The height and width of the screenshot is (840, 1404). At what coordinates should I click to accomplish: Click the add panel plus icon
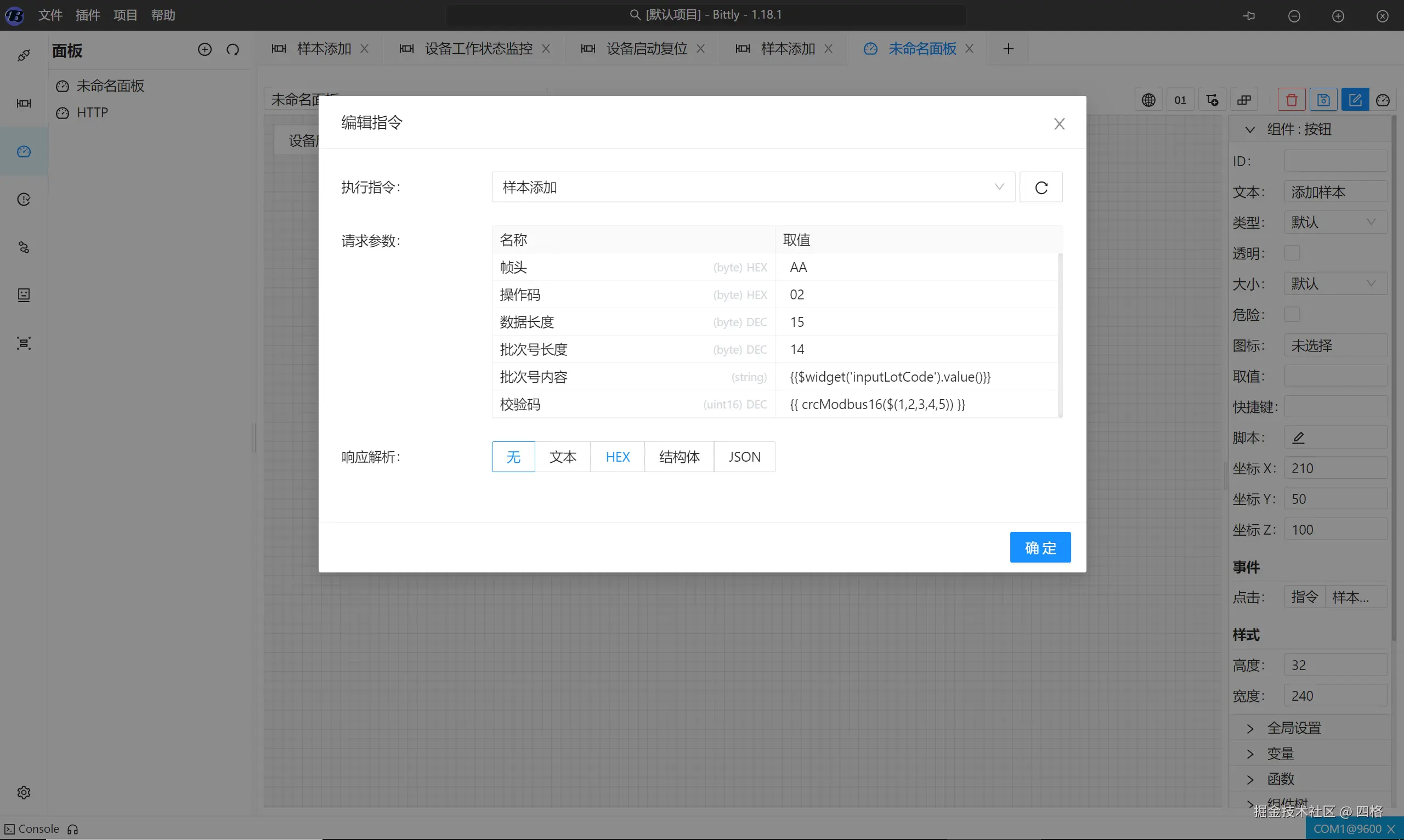click(x=205, y=50)
